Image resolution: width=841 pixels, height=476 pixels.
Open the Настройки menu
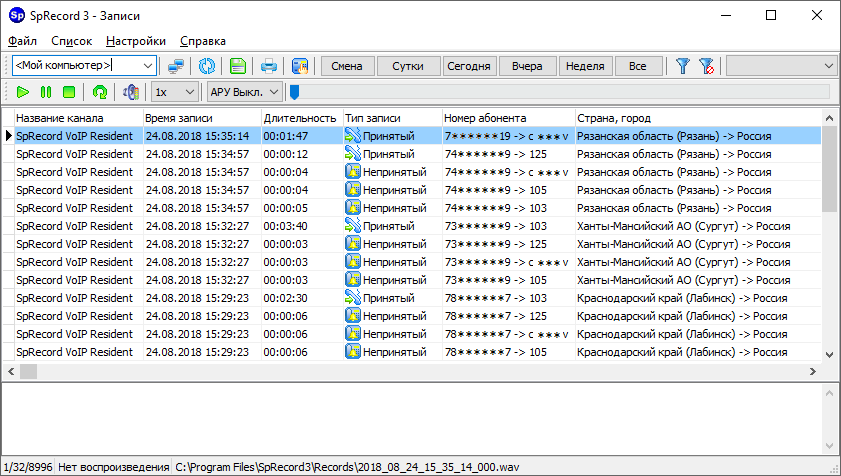click(135, 41)
